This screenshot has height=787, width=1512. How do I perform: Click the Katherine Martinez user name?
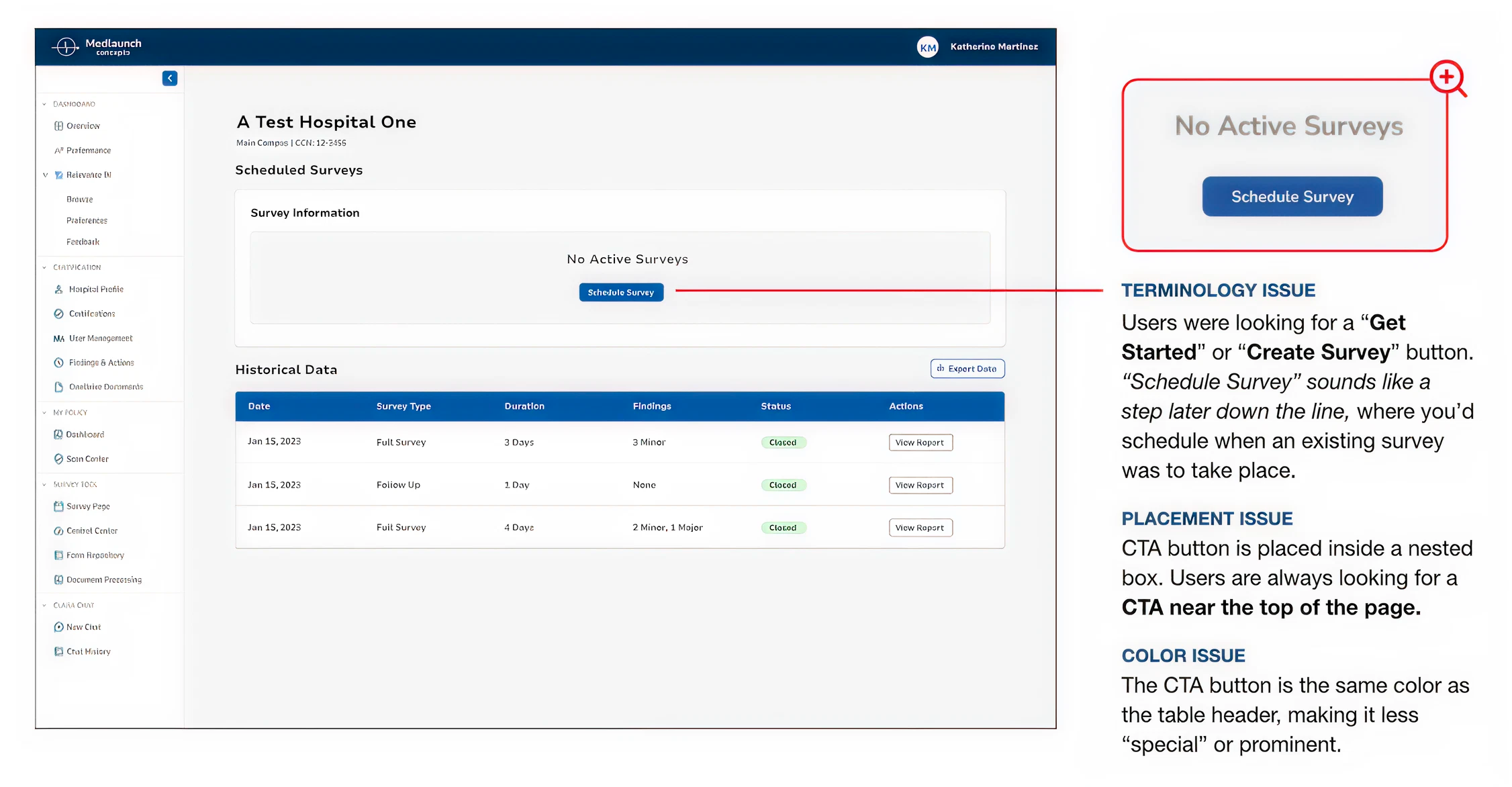tap(994, 47)
